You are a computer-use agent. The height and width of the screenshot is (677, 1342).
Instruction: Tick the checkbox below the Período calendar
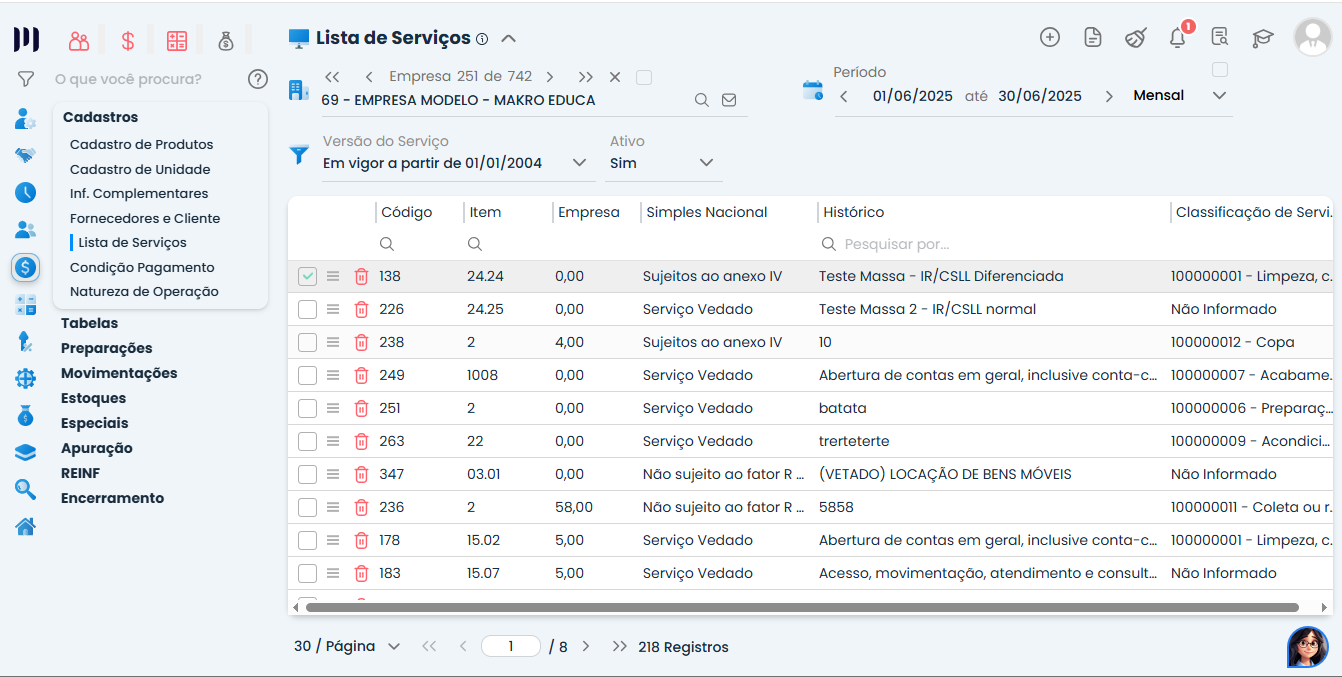pyautogui.click(x=1219, y=70)
